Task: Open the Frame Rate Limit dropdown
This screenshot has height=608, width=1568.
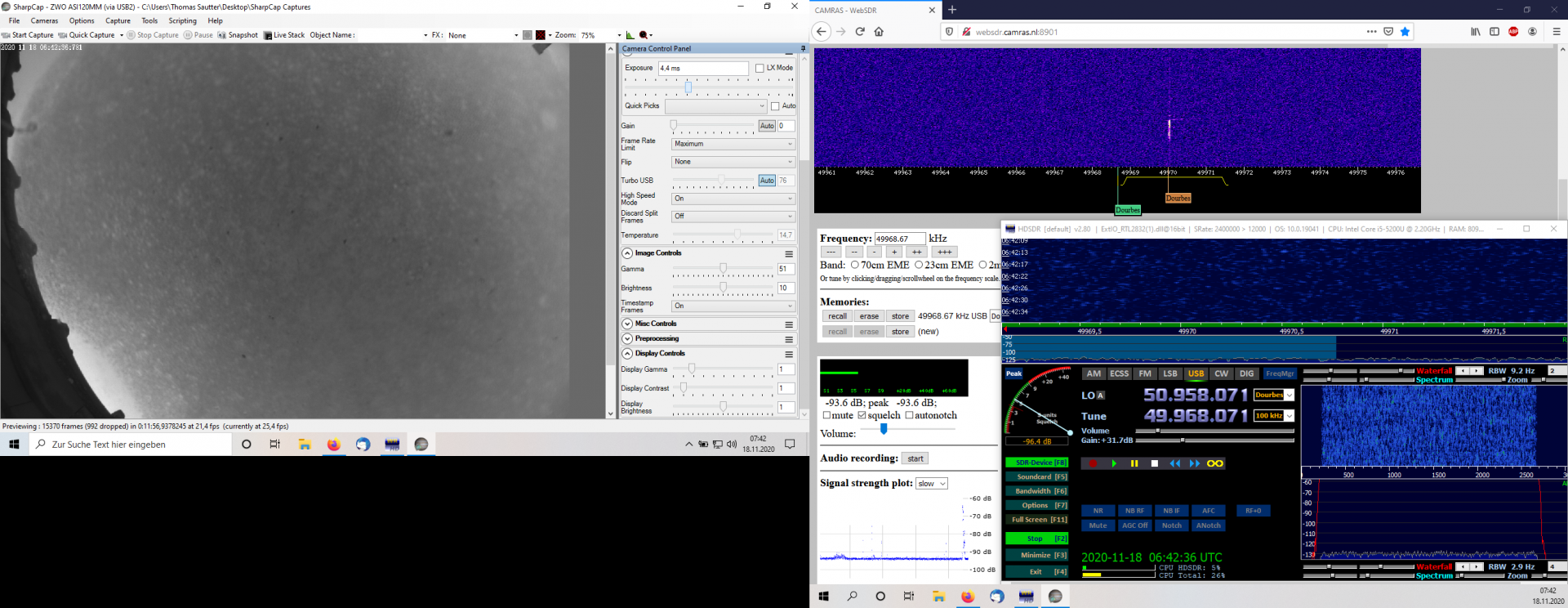Action: (733, 144)
